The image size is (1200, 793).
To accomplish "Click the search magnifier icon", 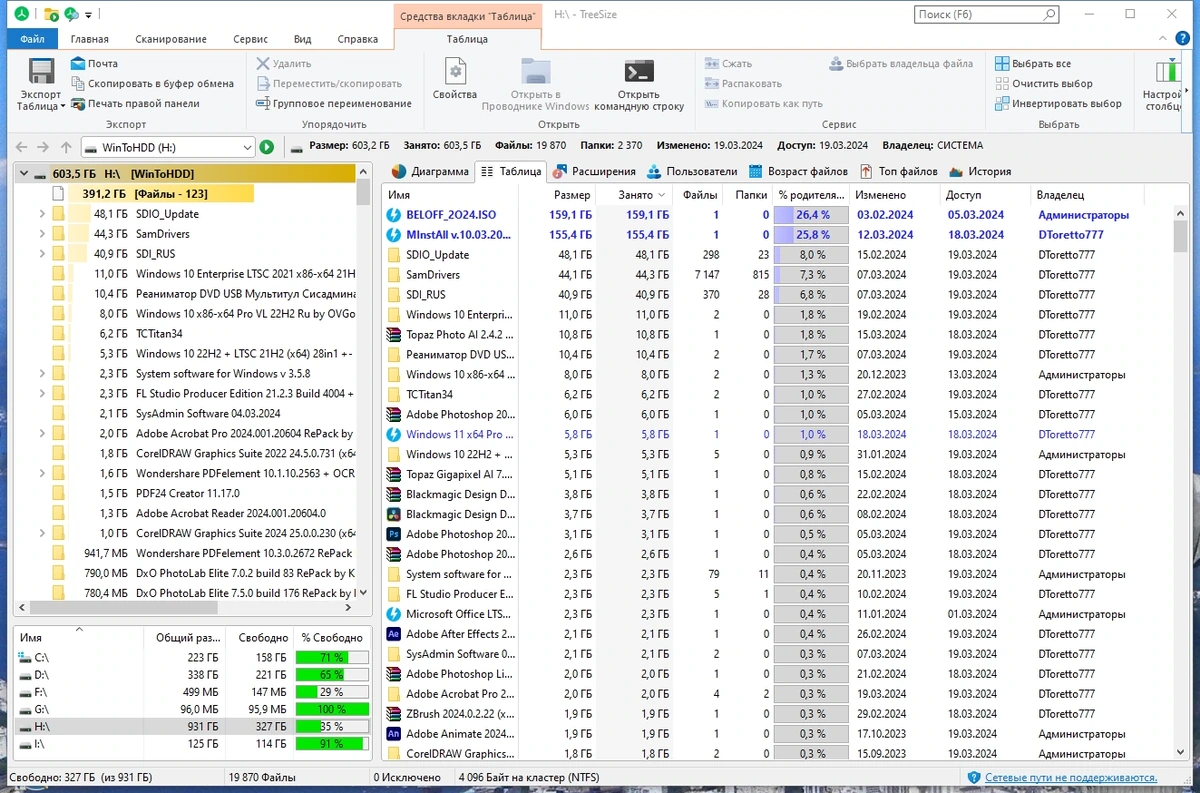I will pyautogui.click(x=1049, y=15).
